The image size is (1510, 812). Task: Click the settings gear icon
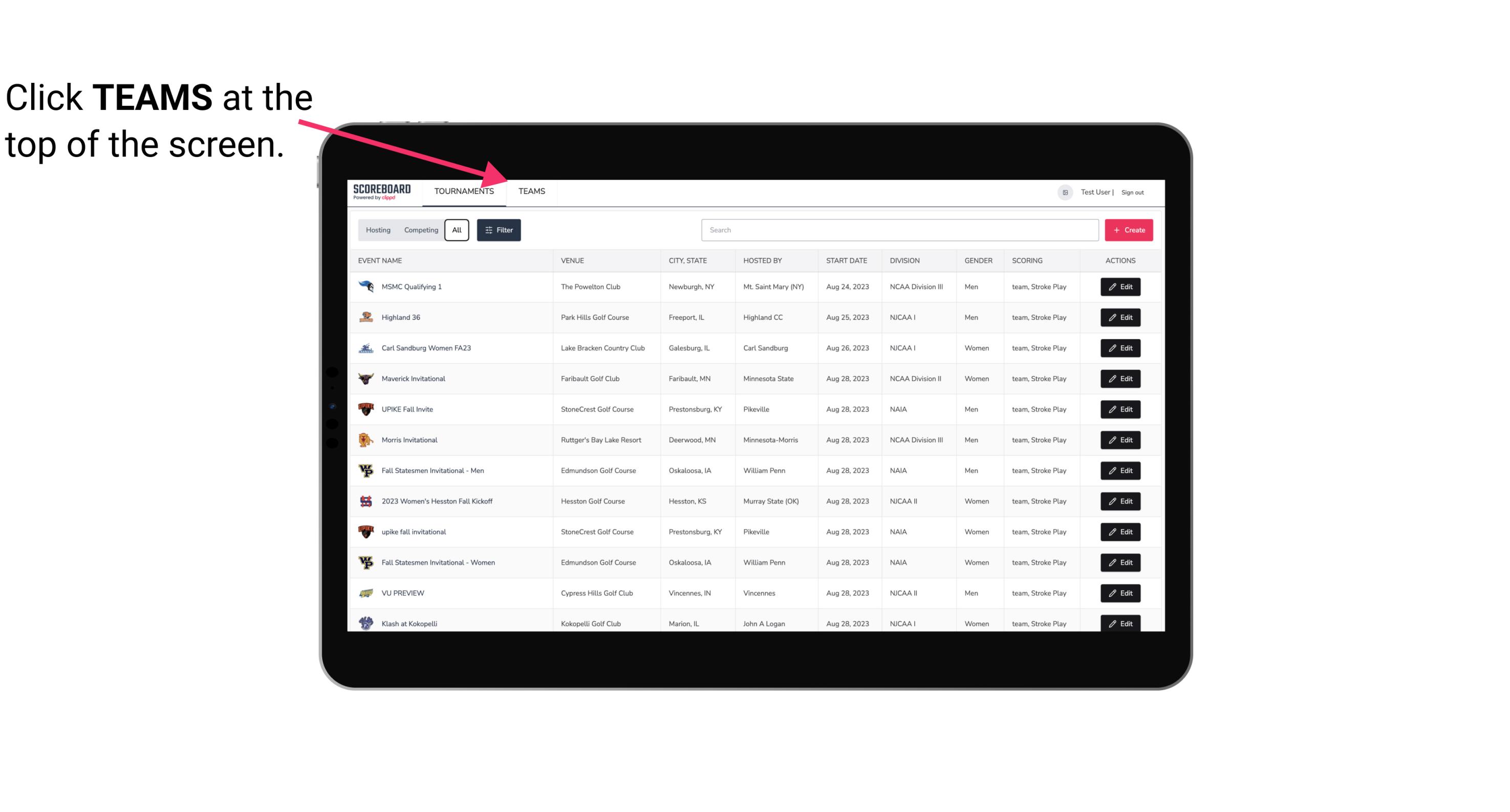click(1063, 191)
